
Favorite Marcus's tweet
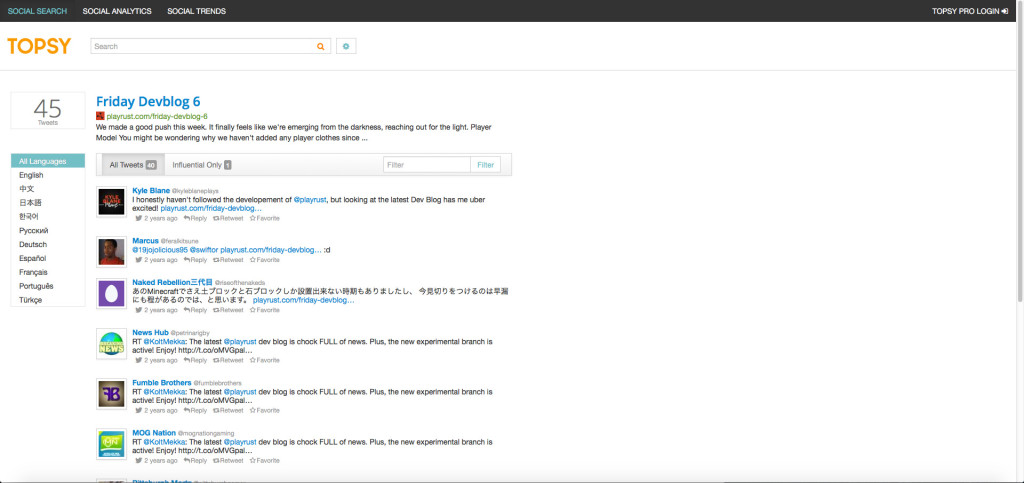[264, 260]
